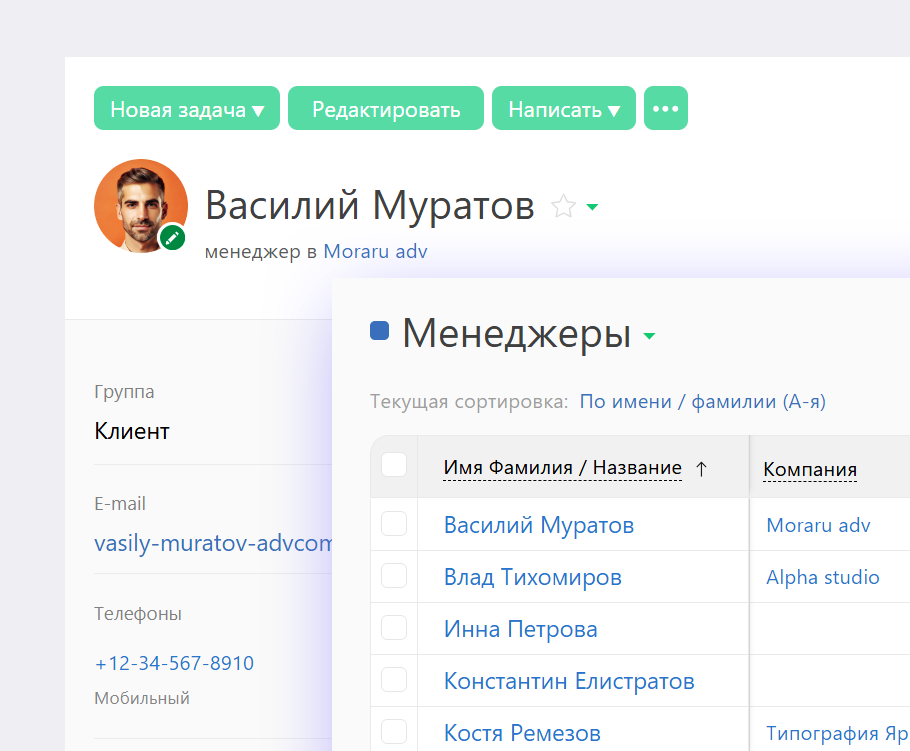Image resolution: width=910 pixels, height=751 pixels.
Task: Open Константин Елистратов contact
Action: click(569, 681)
